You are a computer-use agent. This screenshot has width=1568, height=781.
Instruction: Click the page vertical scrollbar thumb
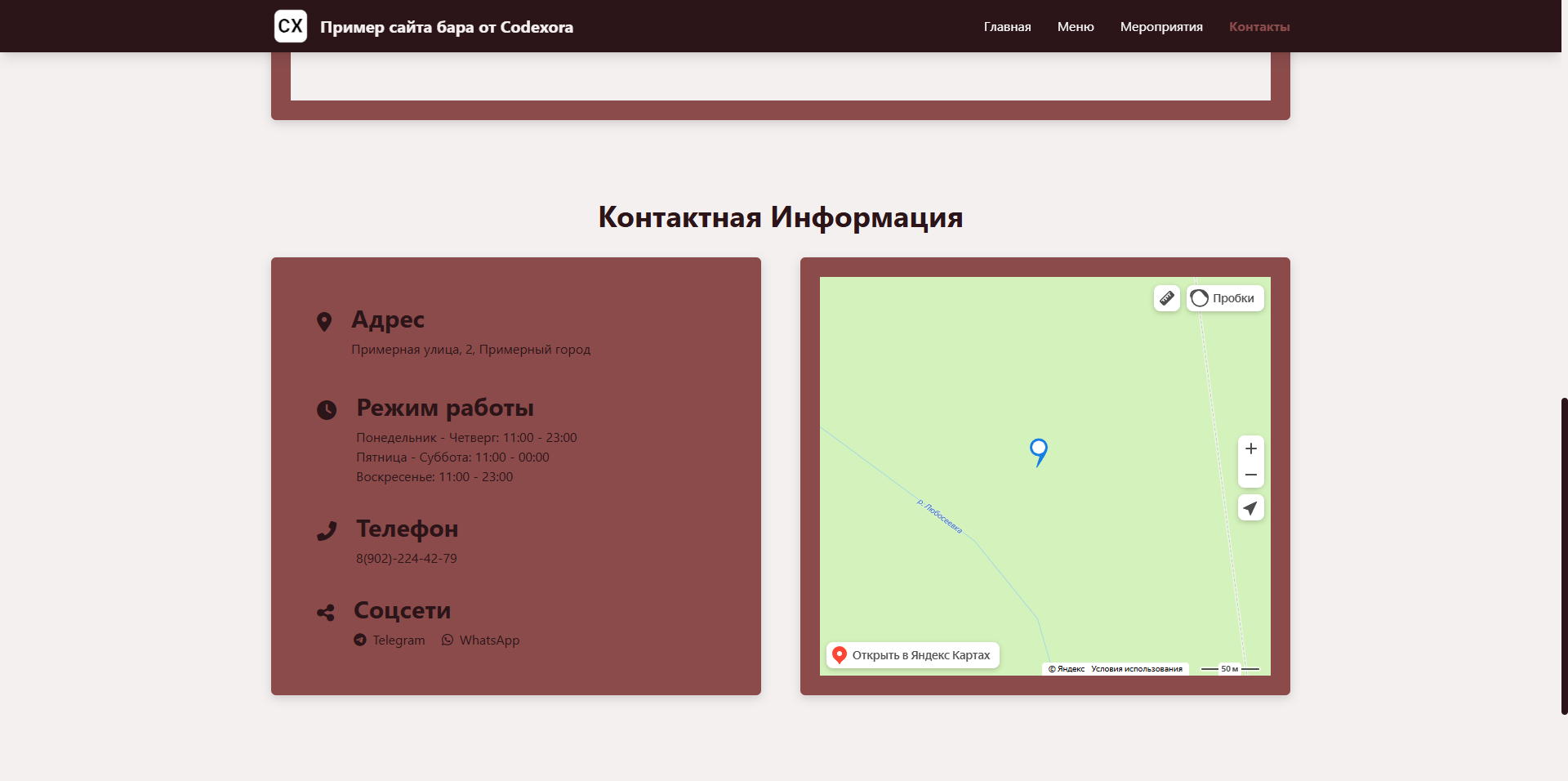point(1564,556)
